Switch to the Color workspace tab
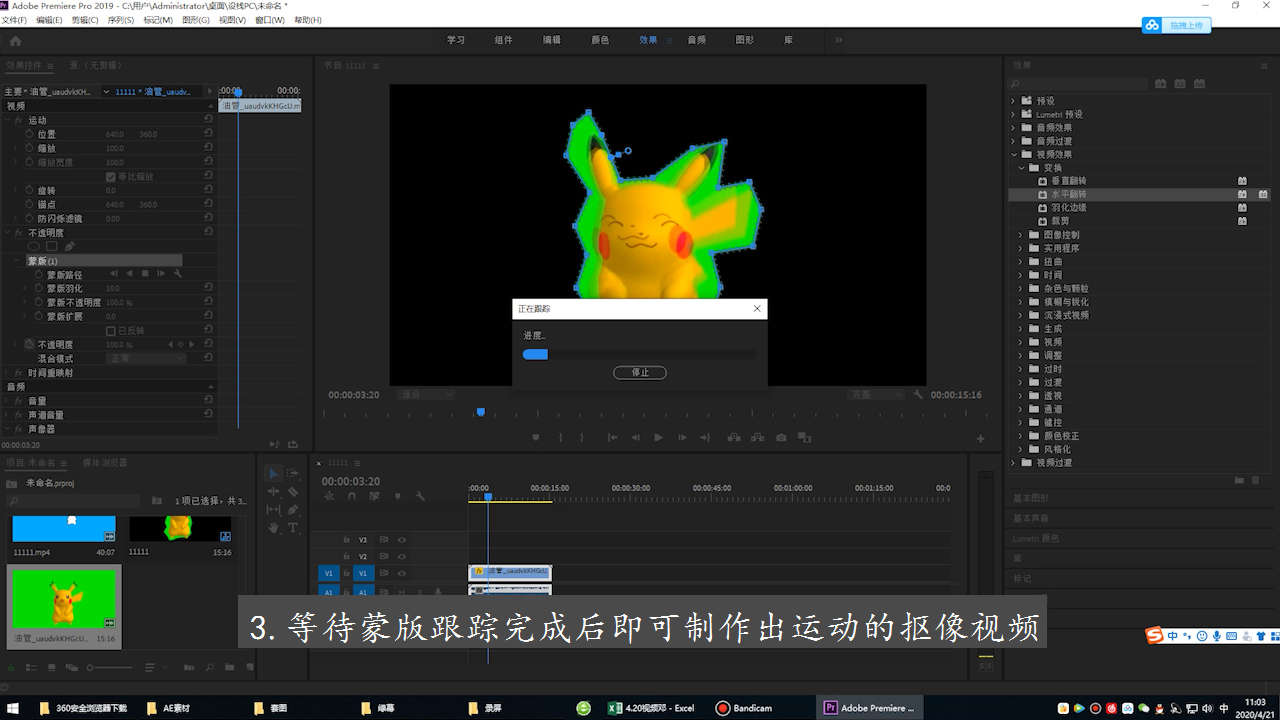Screen dimensions: 1280x720 coord(600,40)
